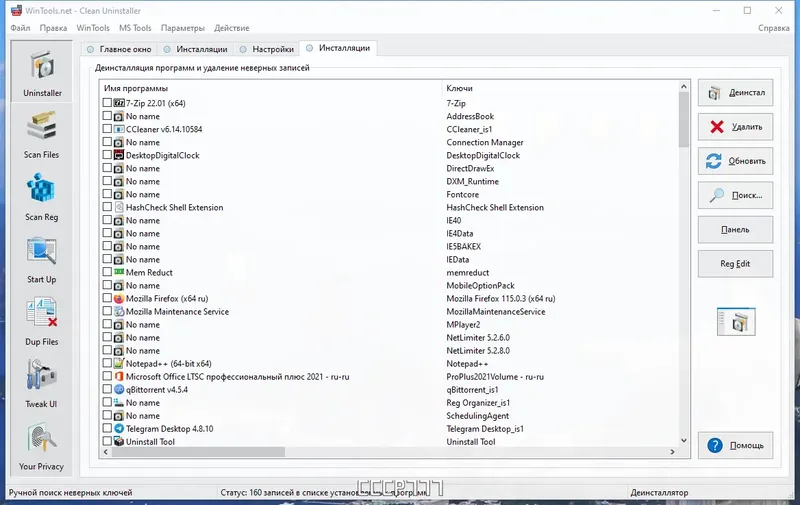Image resolution: width=800 pixels, height=505 pixels.
Task: Click the uninstaller image below Reg Edit
Action: tap(736, 321)
